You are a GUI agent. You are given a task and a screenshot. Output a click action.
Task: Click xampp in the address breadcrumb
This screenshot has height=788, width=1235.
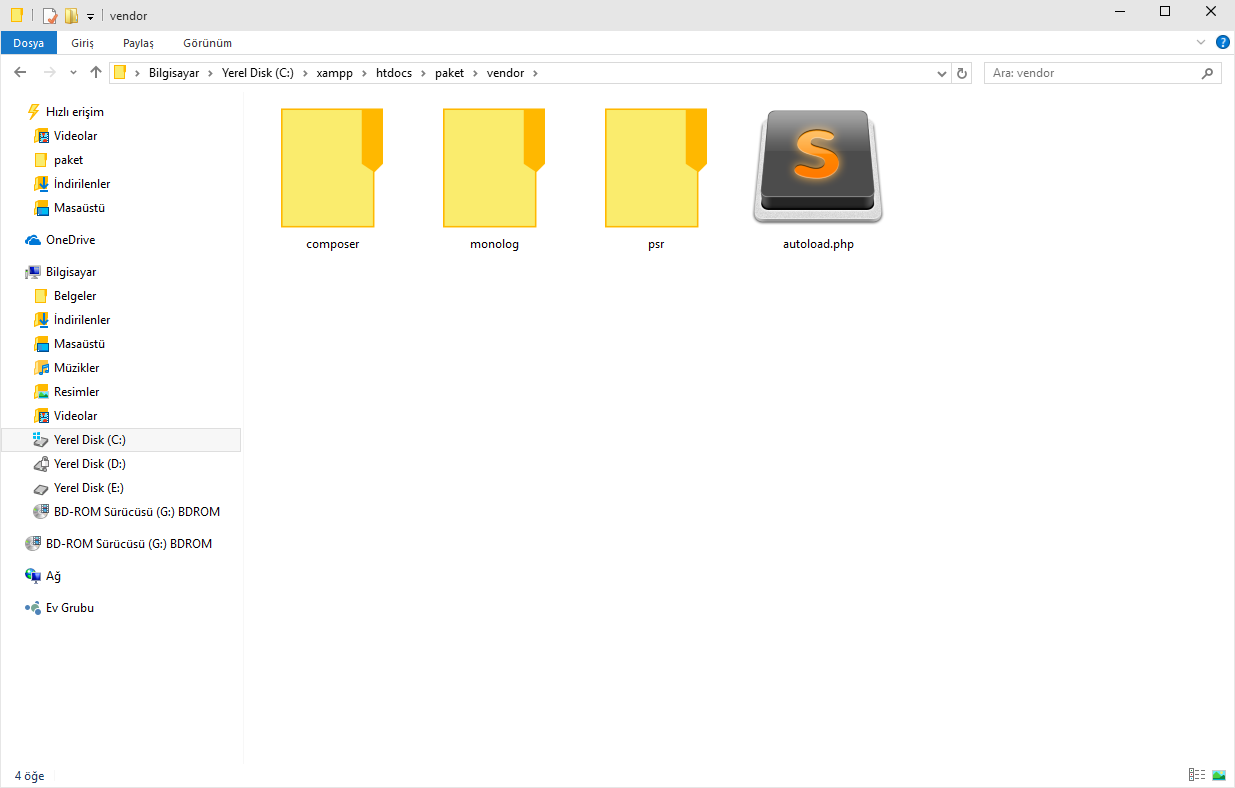click(x=335, y=73)
